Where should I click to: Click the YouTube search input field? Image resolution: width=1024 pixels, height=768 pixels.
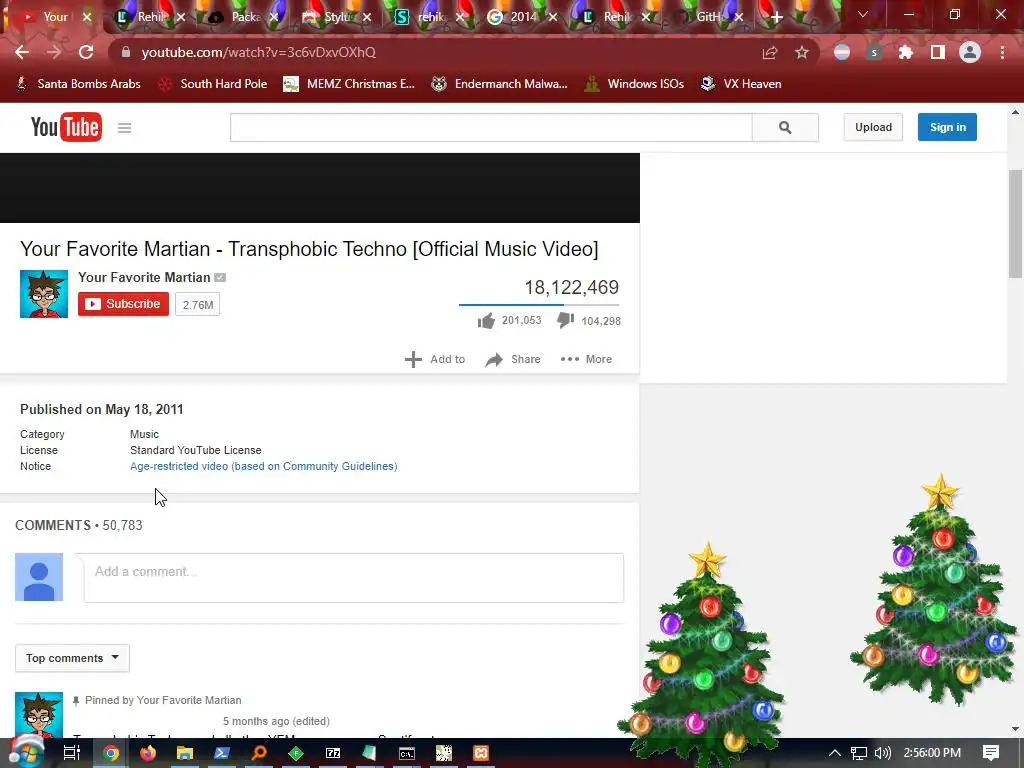[491, 127]
